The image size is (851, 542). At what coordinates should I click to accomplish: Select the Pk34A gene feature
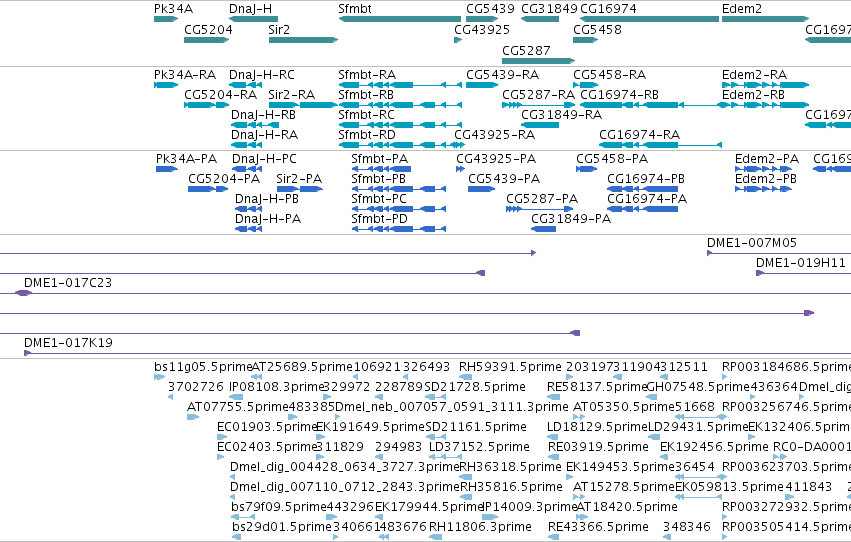click(x=166, y=19)
